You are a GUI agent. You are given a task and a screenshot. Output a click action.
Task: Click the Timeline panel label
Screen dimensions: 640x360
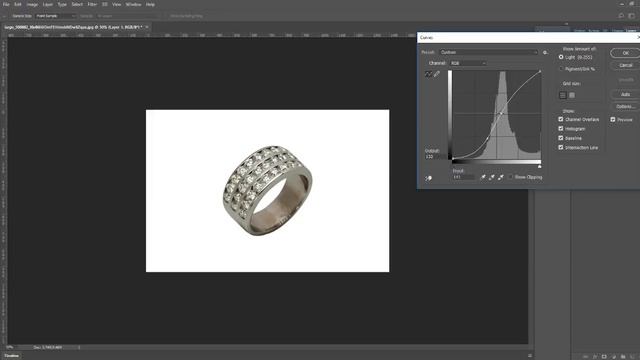12,356
